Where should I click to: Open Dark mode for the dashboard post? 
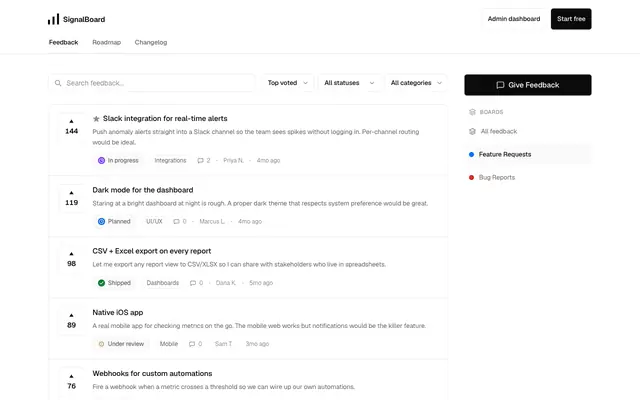point(143,190)
